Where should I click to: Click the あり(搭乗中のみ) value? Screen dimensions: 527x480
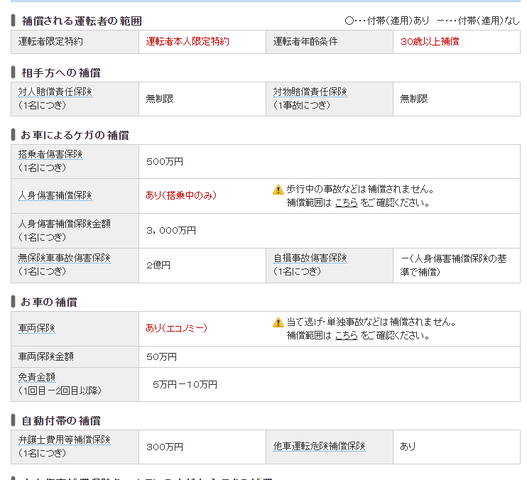point(181,196)
